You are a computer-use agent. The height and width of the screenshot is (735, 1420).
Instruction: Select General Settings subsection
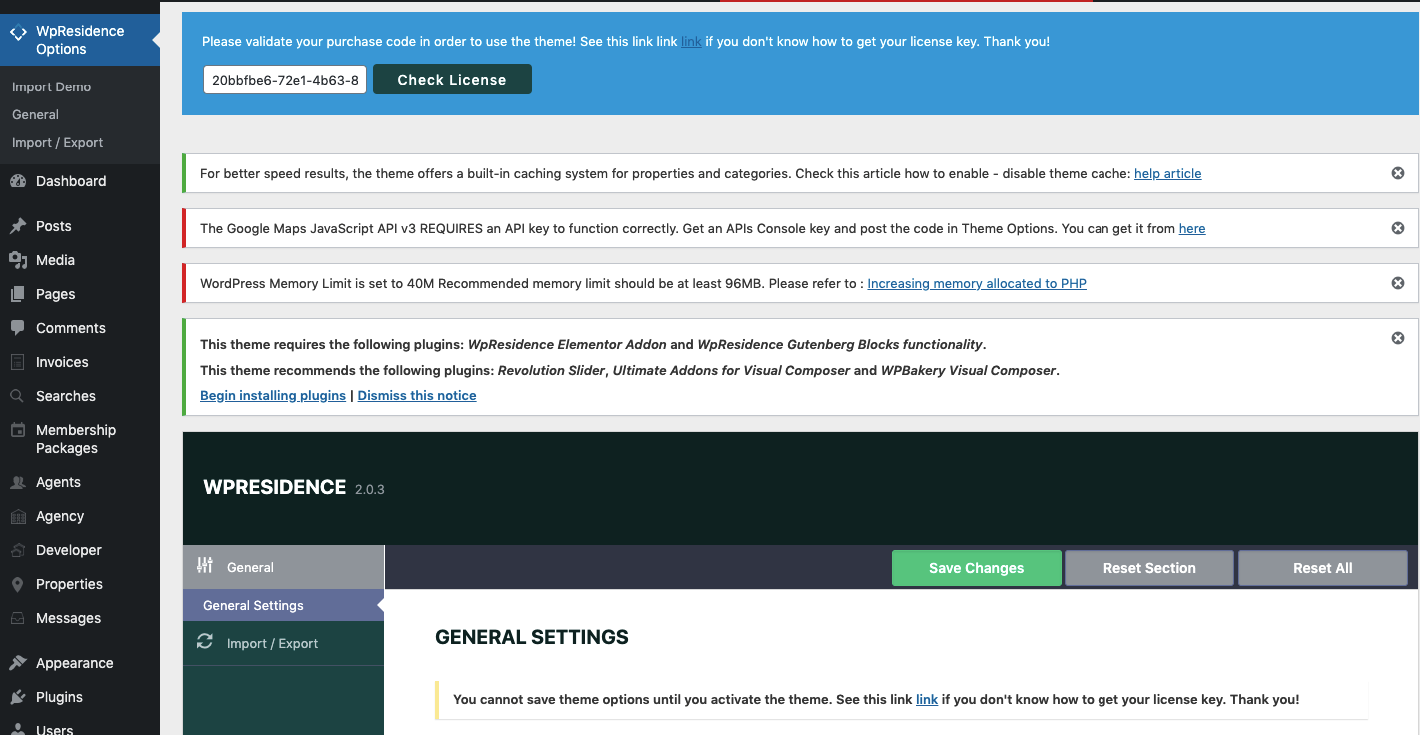pos(284,605)
